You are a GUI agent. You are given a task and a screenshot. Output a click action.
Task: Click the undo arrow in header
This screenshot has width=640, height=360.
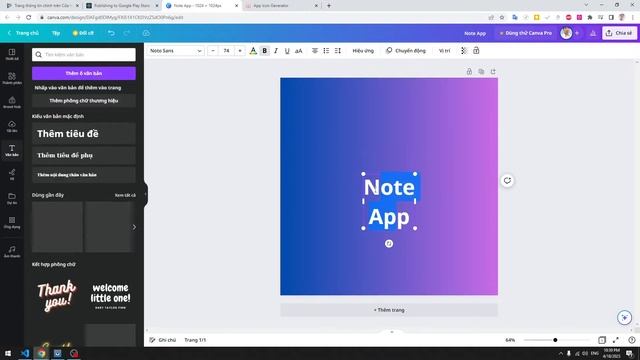click(111, 33)
